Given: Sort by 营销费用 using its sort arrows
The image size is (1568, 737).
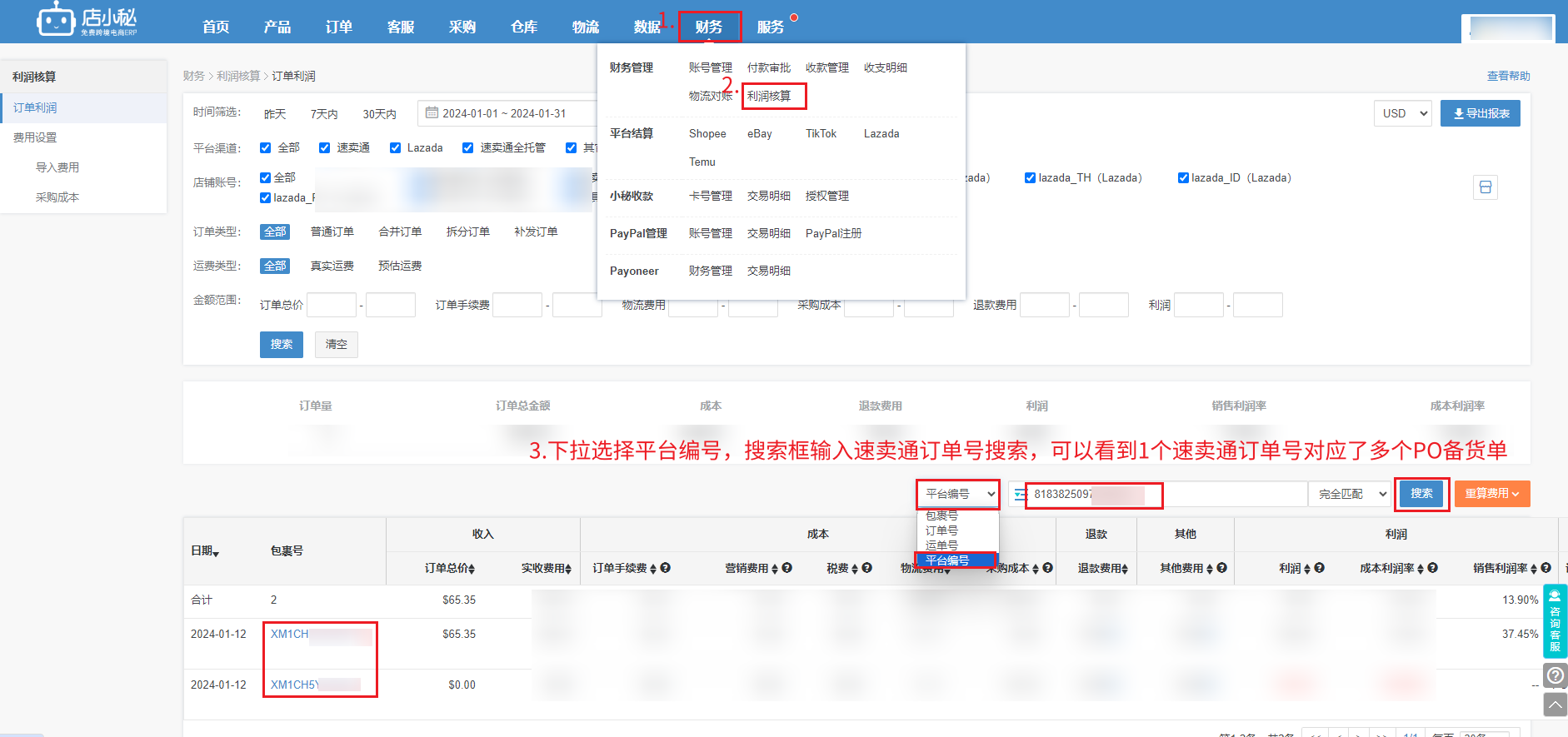Looking at the screenshot, I should (x=775, y=569).
